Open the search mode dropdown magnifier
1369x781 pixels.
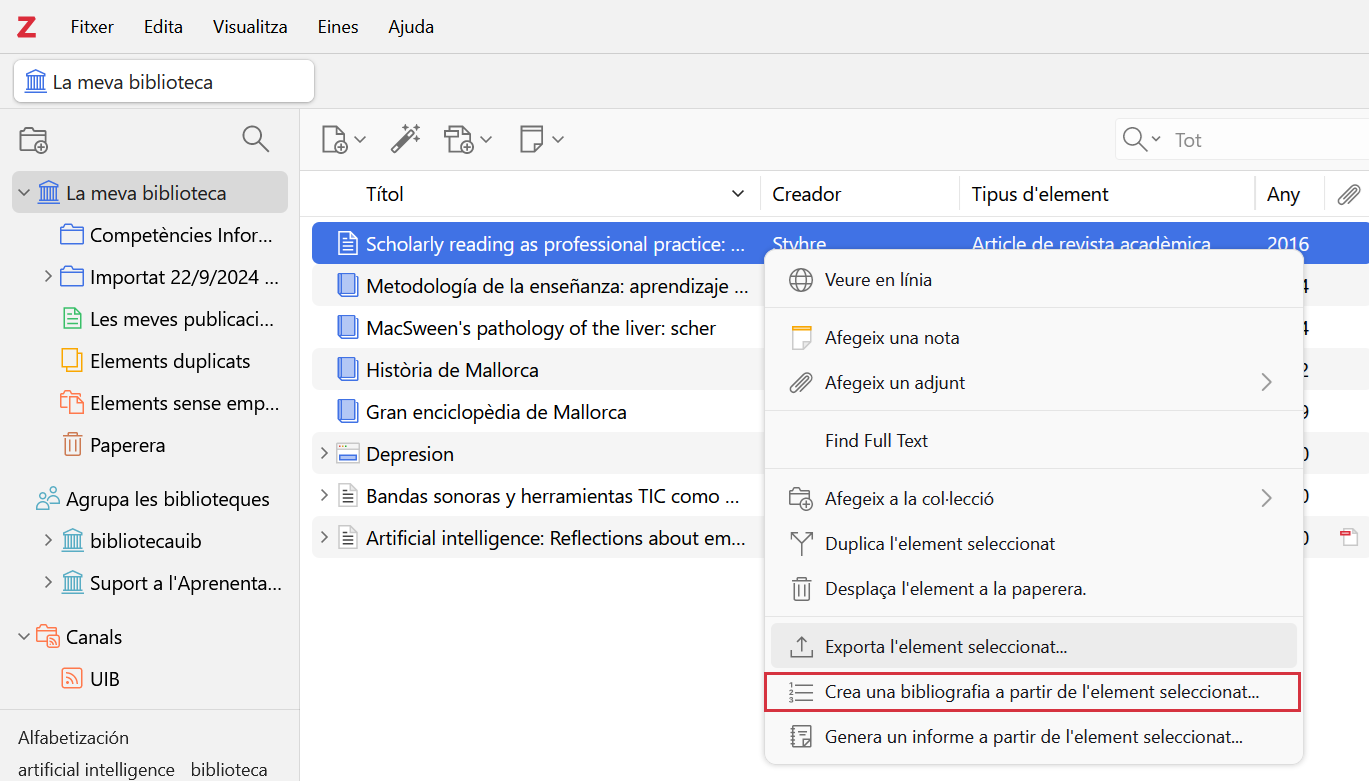pyautogui.click(x=1141, y=140)
